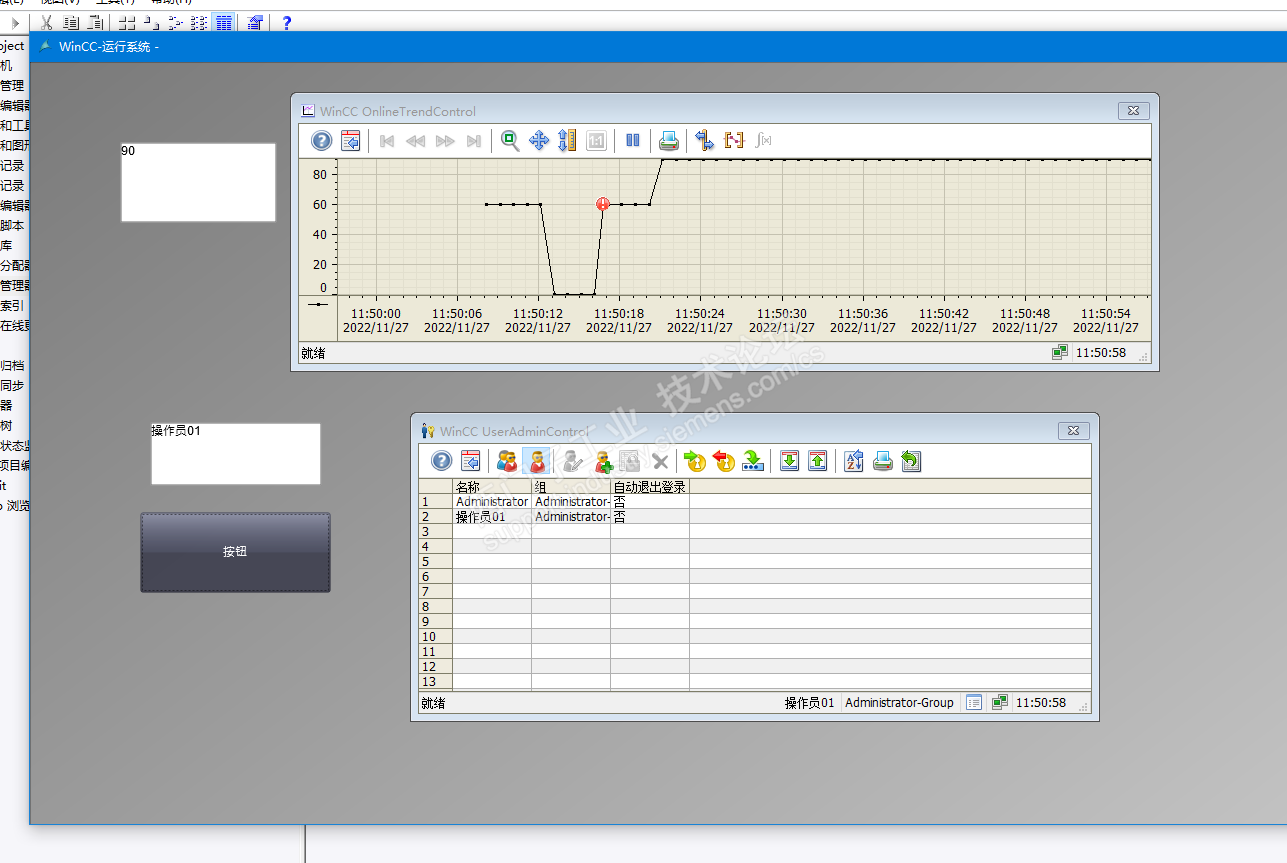The width and height of the screenshot is (1287, 863).
Task: Click the 11:50:30 time axis label
Action: (781, 313)
